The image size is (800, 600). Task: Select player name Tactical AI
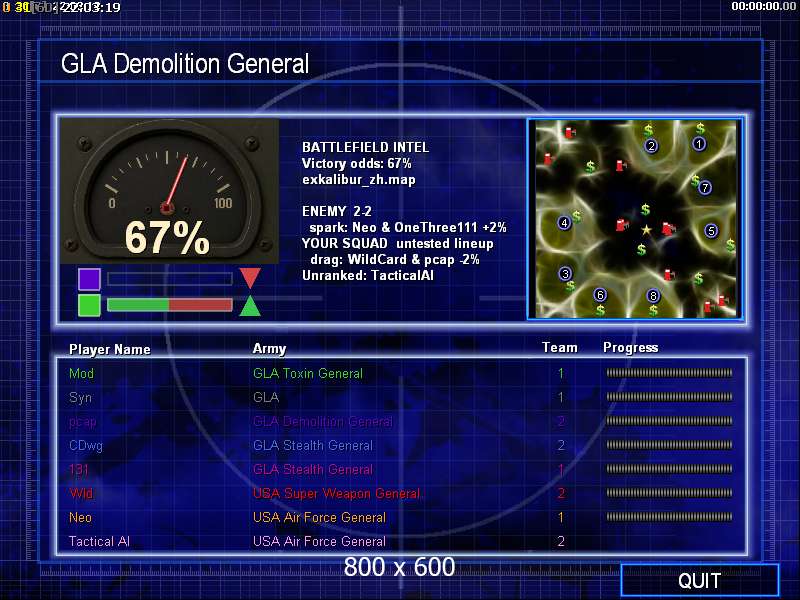click(99, 541)
